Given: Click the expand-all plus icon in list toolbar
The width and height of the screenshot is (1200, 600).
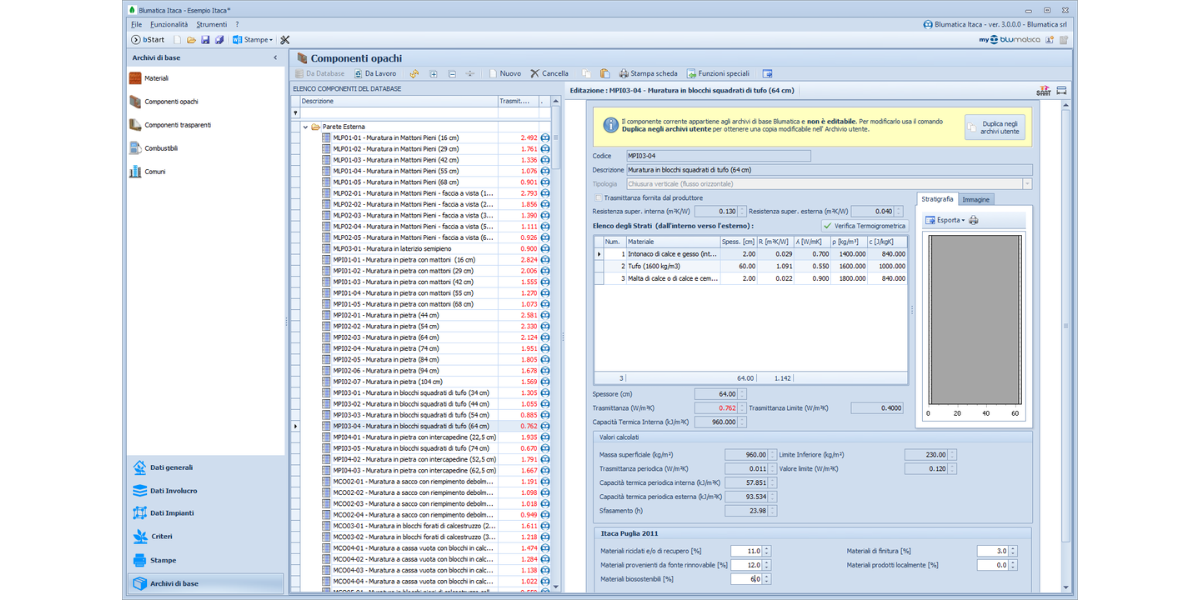Looking at the screenshot, I should (433, 74).
